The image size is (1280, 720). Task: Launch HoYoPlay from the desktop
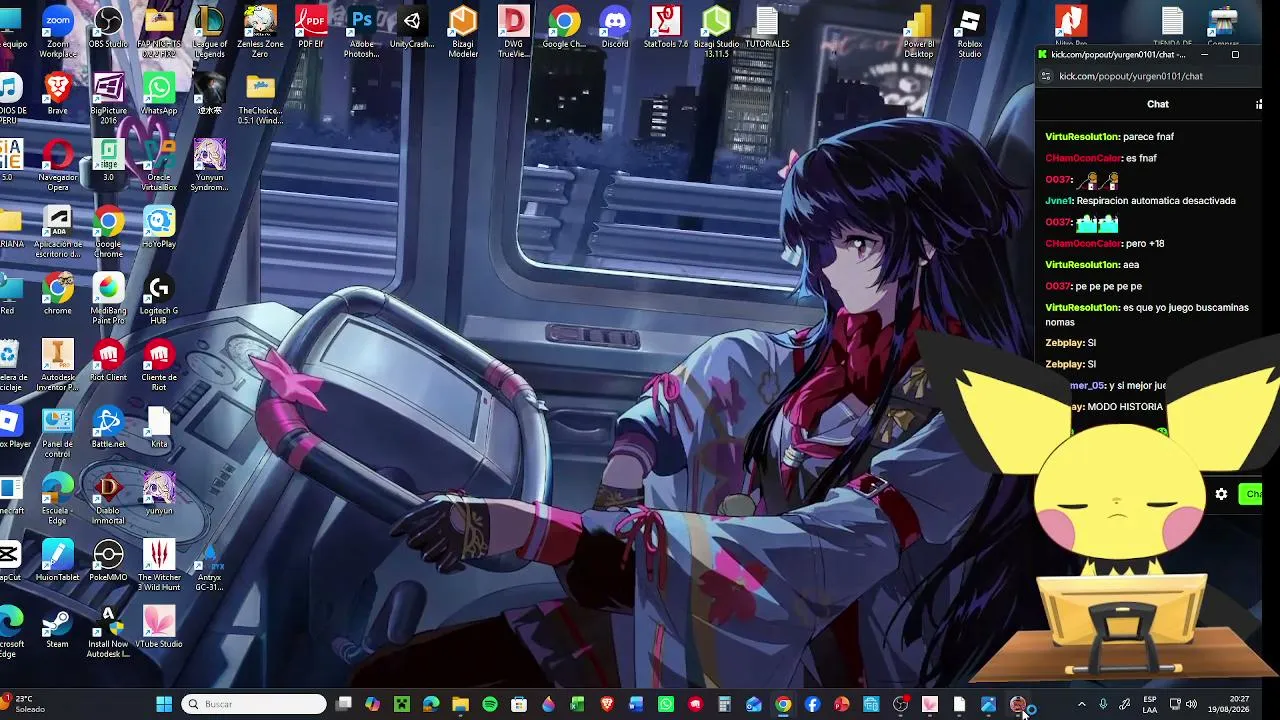(x=159, y=228)
